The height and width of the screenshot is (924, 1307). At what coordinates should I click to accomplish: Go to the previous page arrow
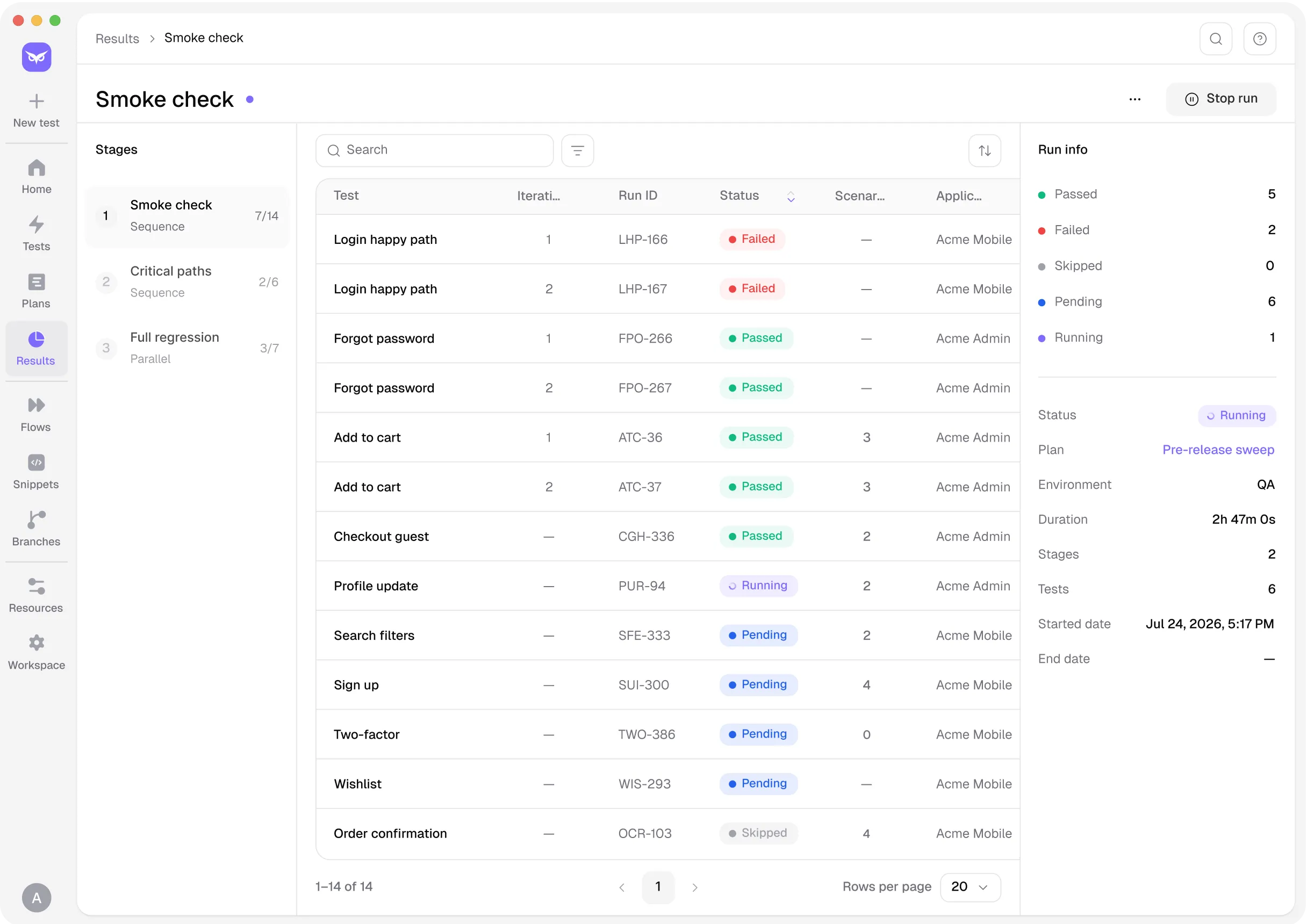(x=622, y=887)
